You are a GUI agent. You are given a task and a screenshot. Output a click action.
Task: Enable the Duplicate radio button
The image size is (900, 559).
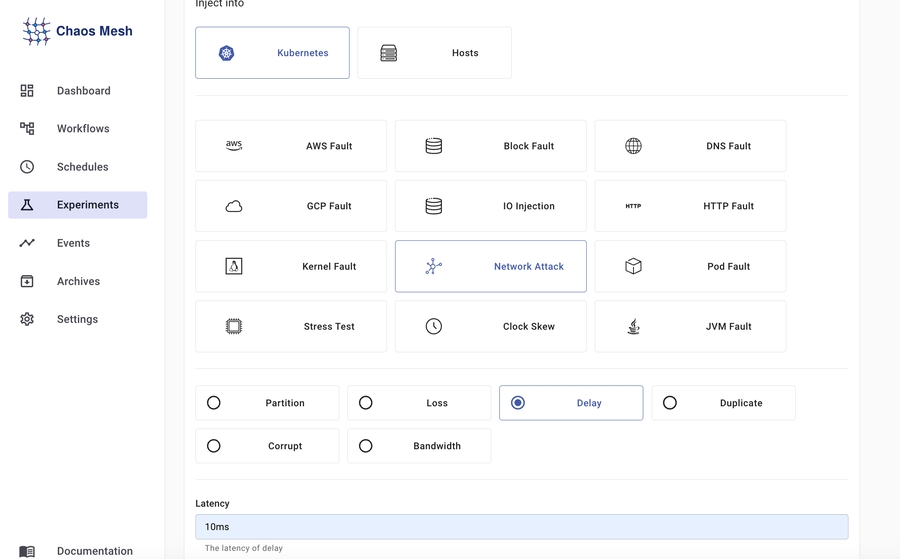click(670, 403)
